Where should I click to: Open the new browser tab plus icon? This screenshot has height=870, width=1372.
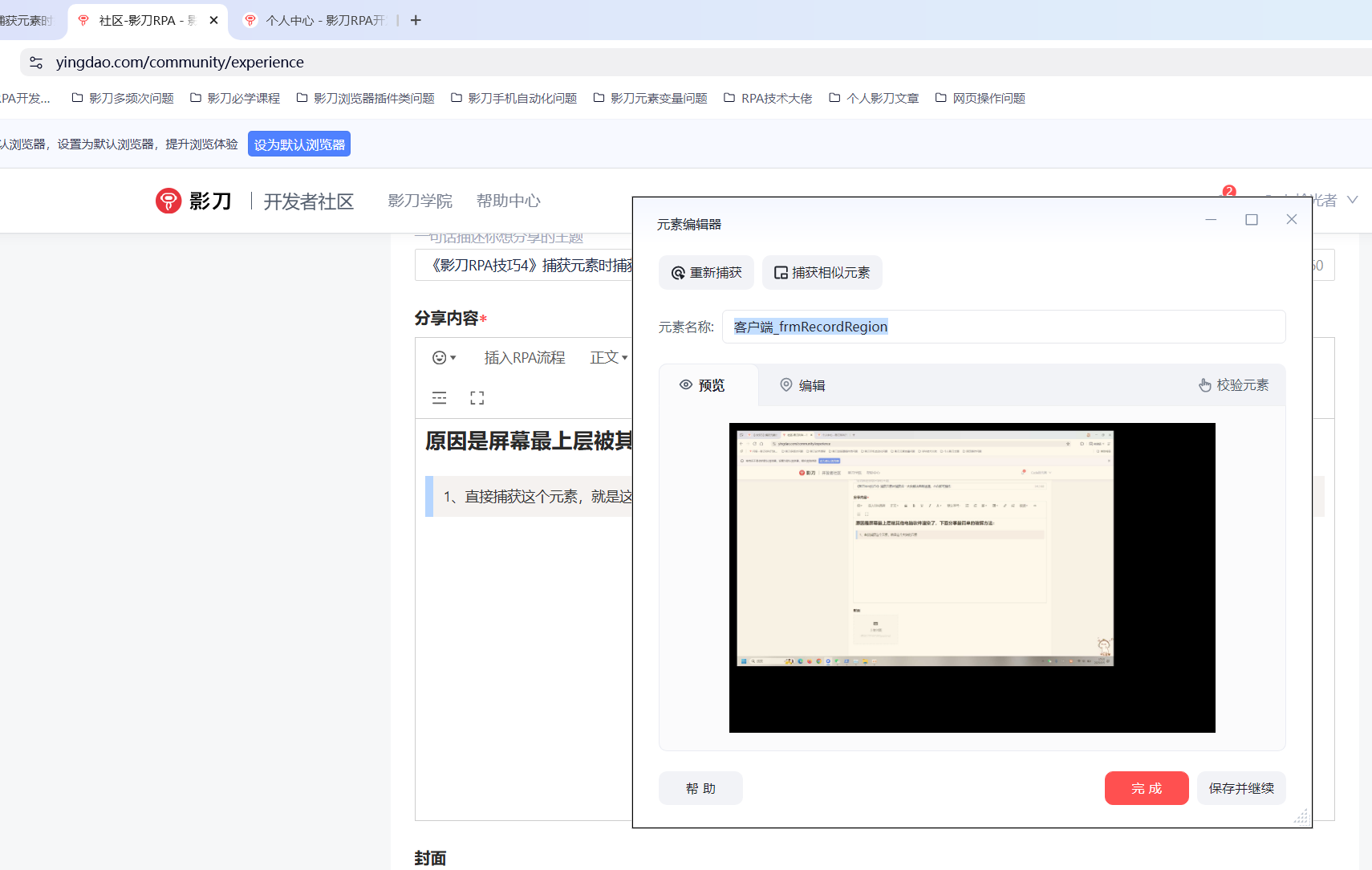click(416, 20)
